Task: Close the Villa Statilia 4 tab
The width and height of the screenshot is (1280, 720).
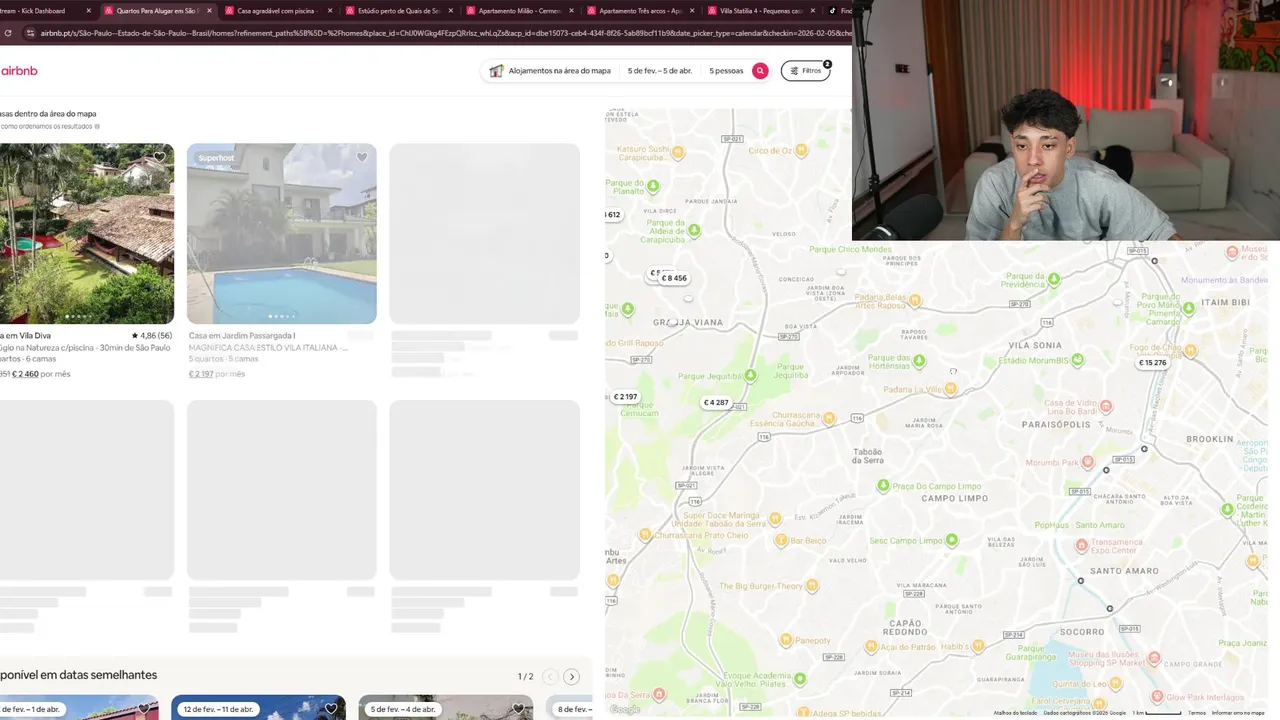Action: pos(812,11)
